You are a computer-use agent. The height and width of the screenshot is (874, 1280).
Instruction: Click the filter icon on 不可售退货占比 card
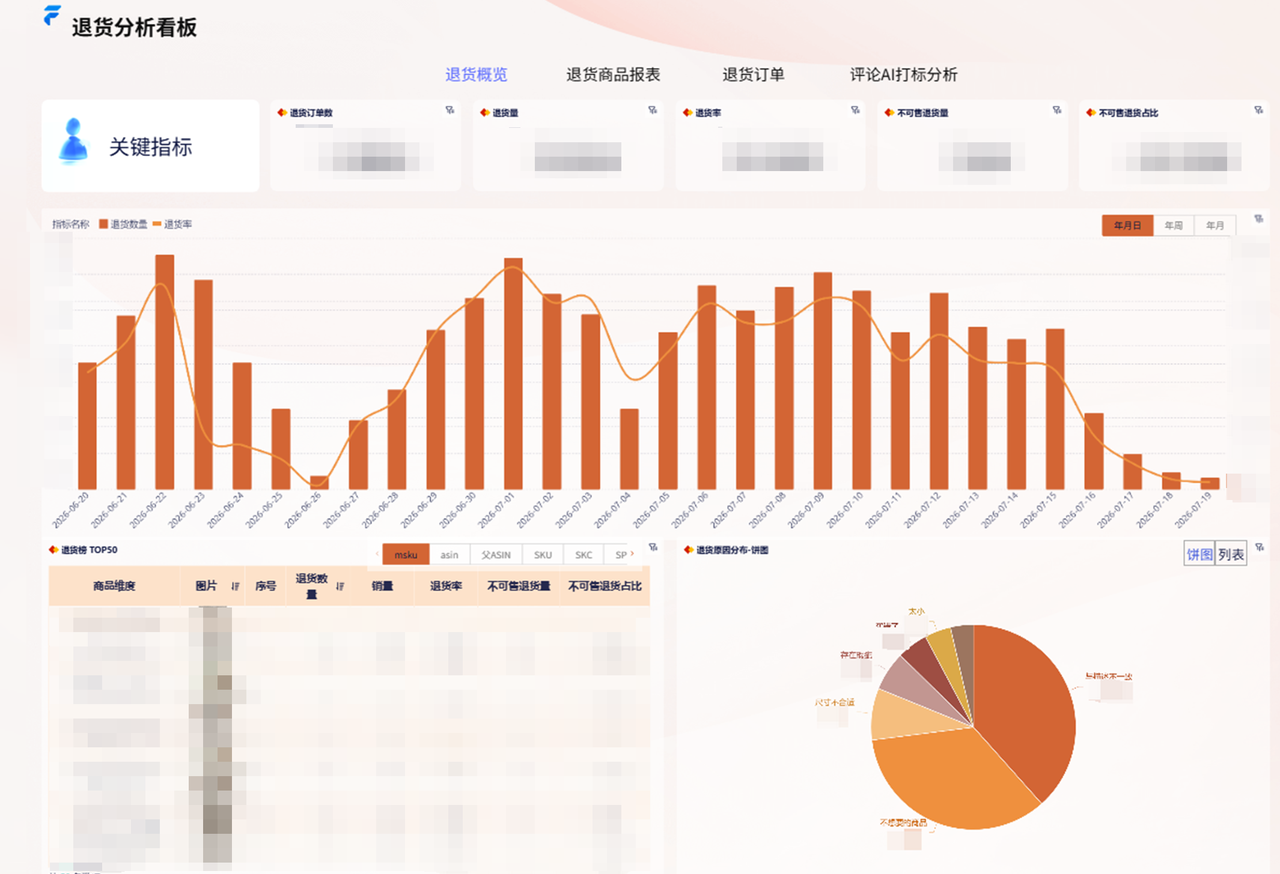1259,111
